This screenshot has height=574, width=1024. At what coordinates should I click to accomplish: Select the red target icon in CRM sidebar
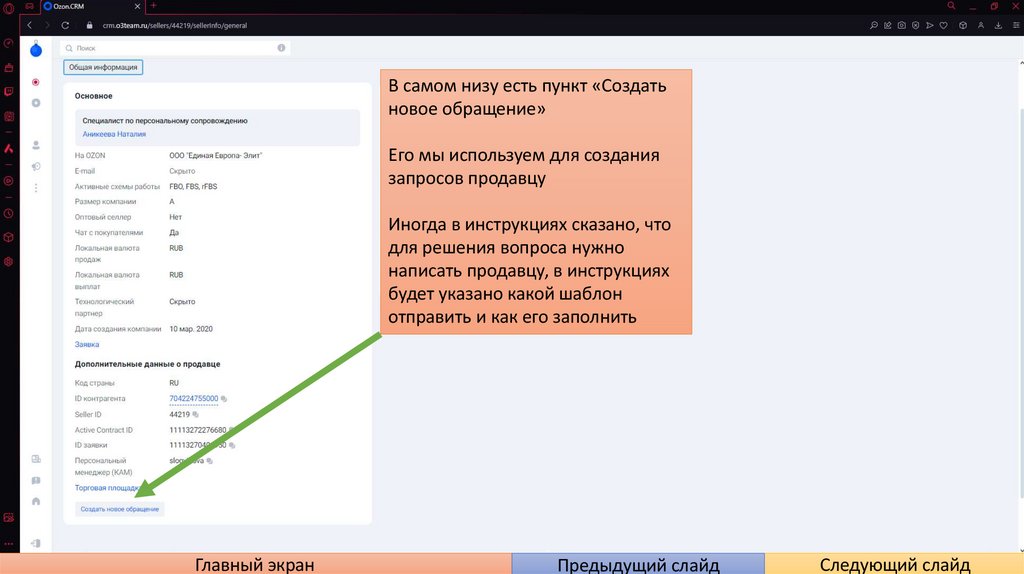point(36,82)
